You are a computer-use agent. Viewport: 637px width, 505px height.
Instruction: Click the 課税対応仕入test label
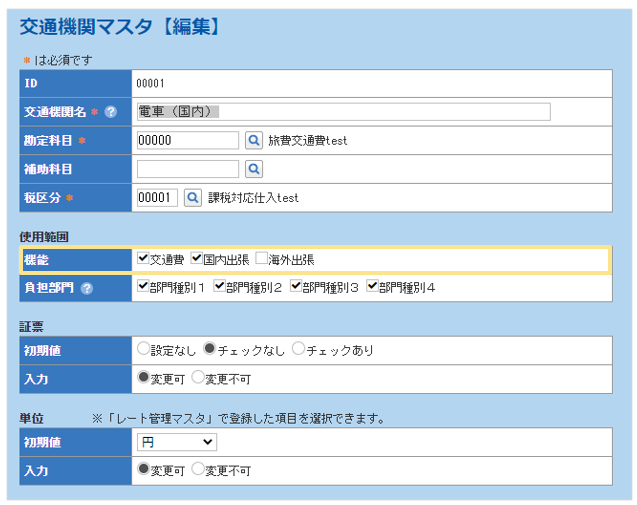[x=254, y=198]
